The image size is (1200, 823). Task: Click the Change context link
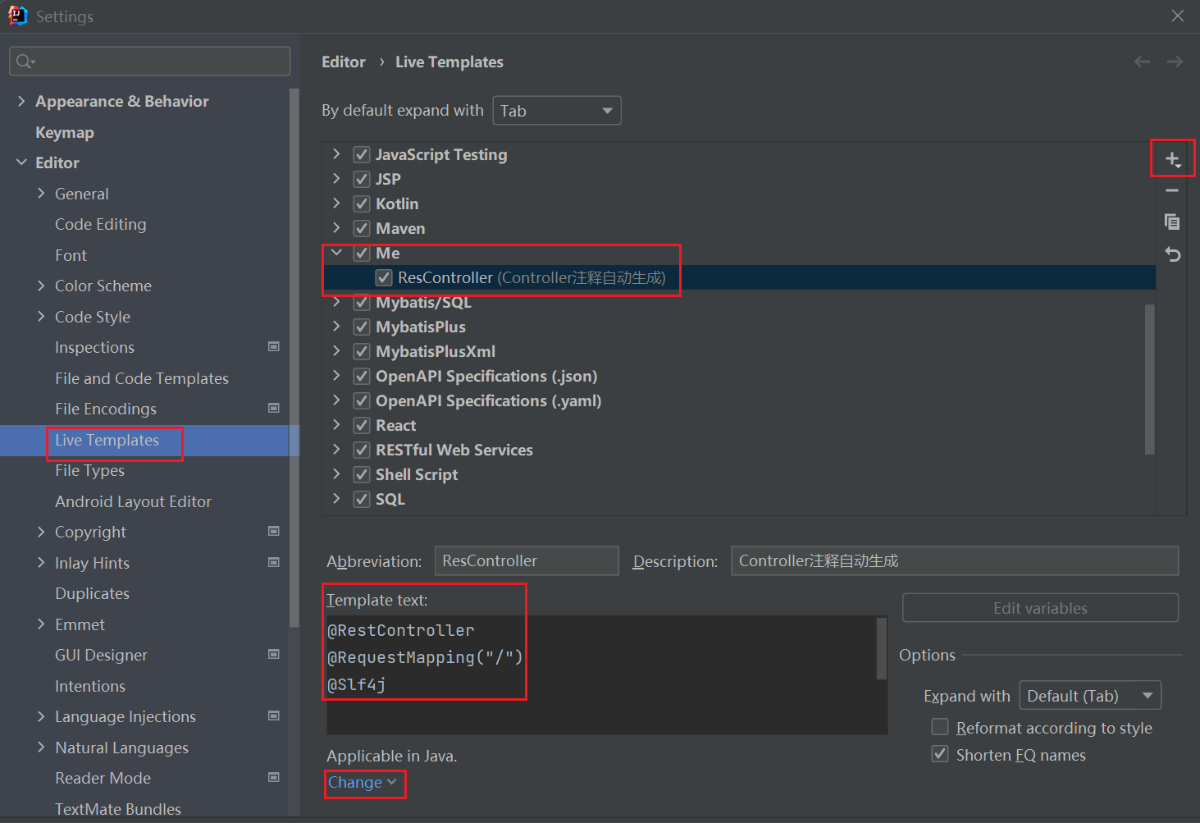[x=362, y=783]
